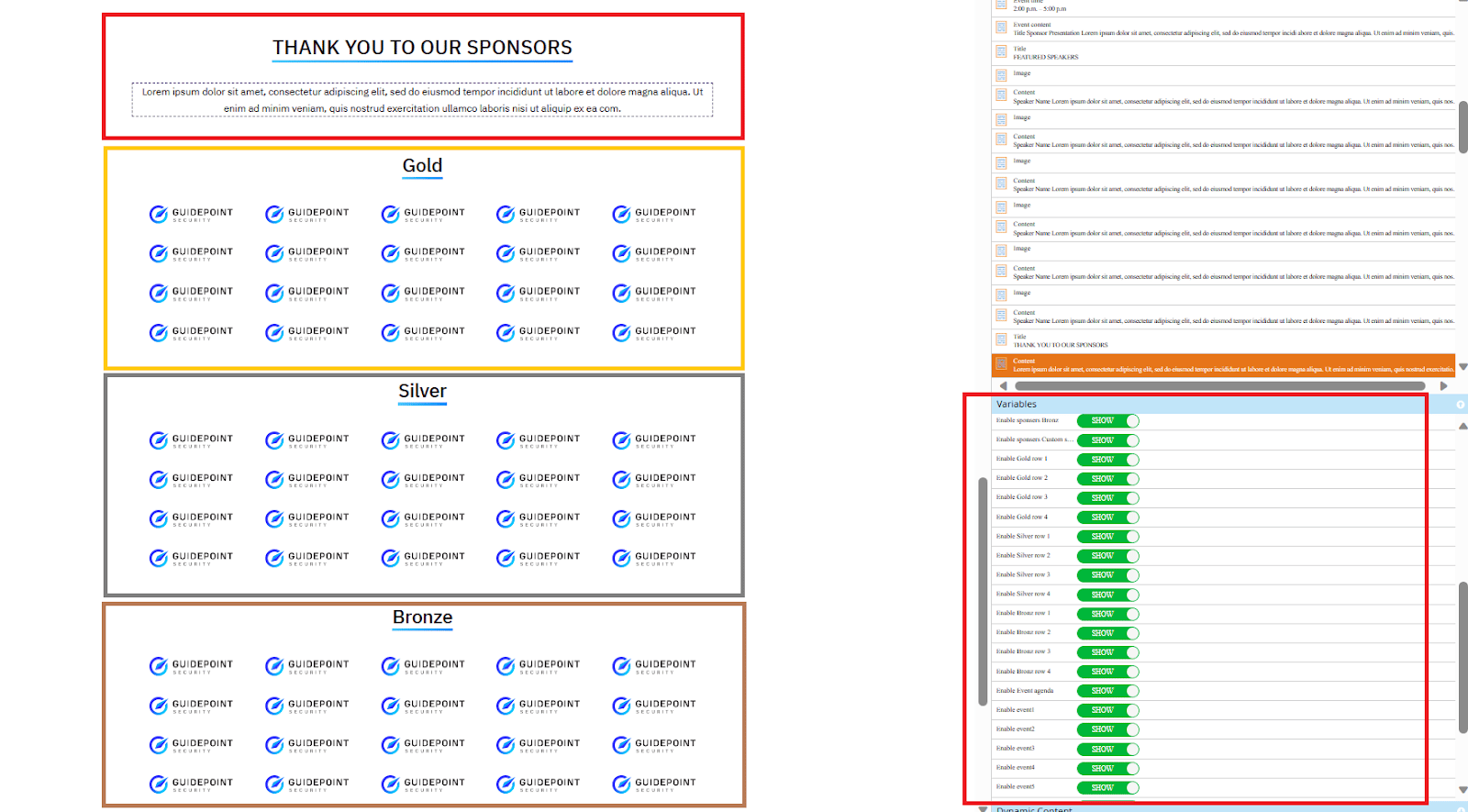Image resolution: width=1468 pixels, height=812 pixels.
Task: Toggle the Enable Gold row 4 switch
Action: click(x=1107, y=517)
